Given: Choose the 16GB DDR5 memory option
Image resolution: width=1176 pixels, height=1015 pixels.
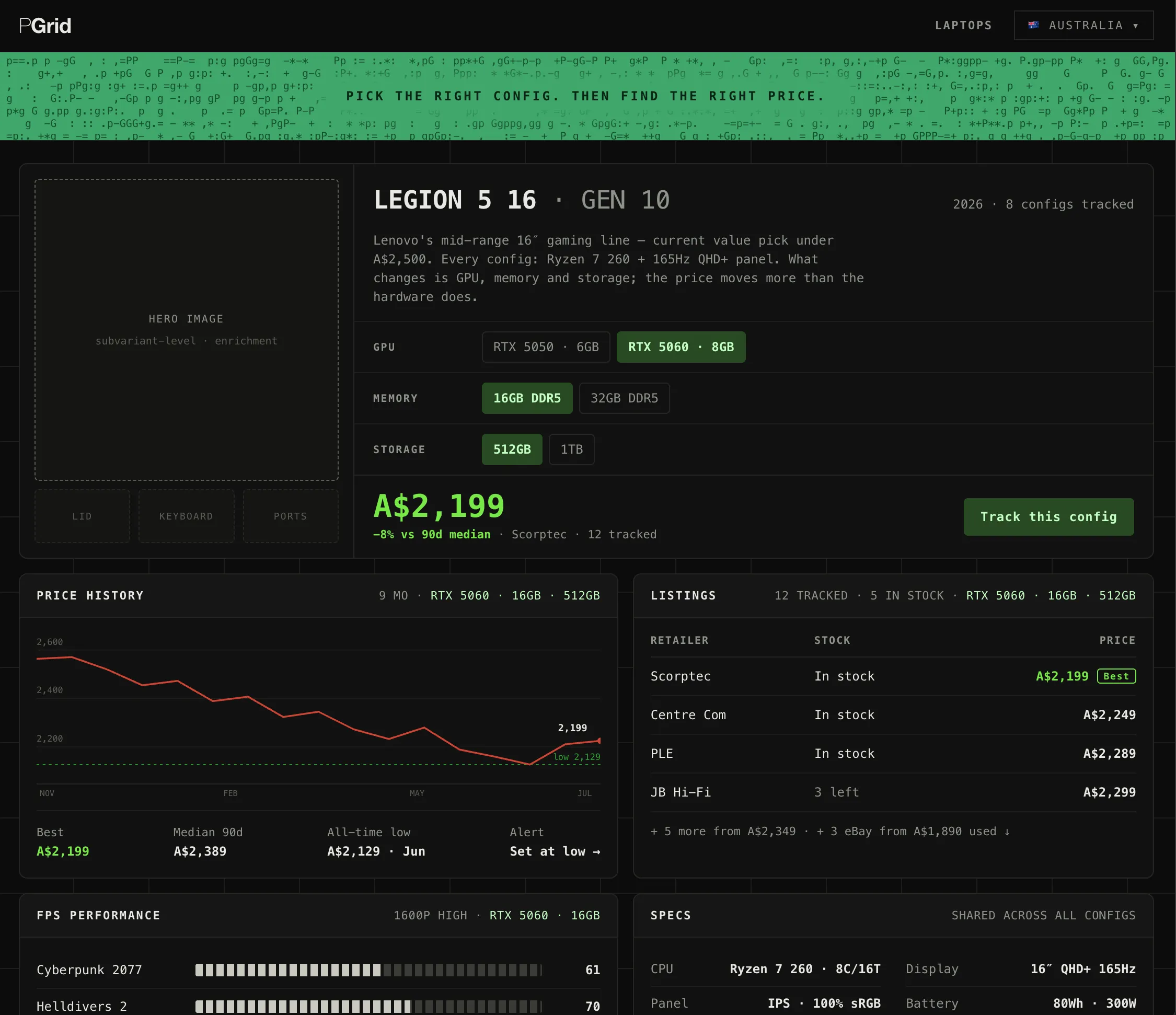Looking at the screenshot, I should click(527, 398).
